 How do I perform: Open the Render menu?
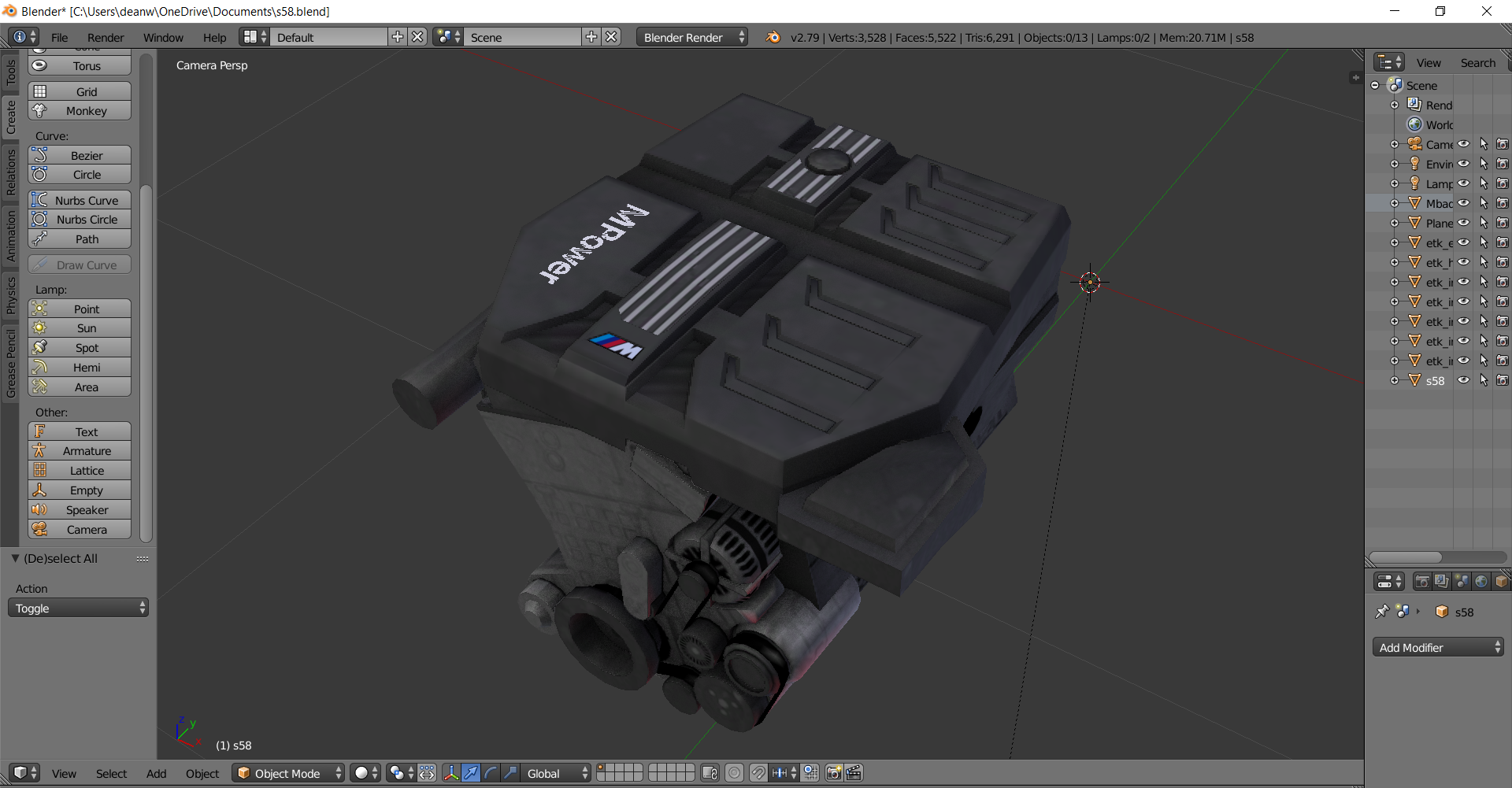tap(106, 38)
